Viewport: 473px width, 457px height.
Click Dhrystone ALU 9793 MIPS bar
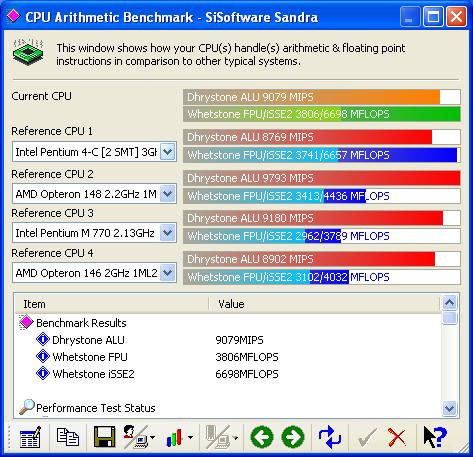click(322, 178)
